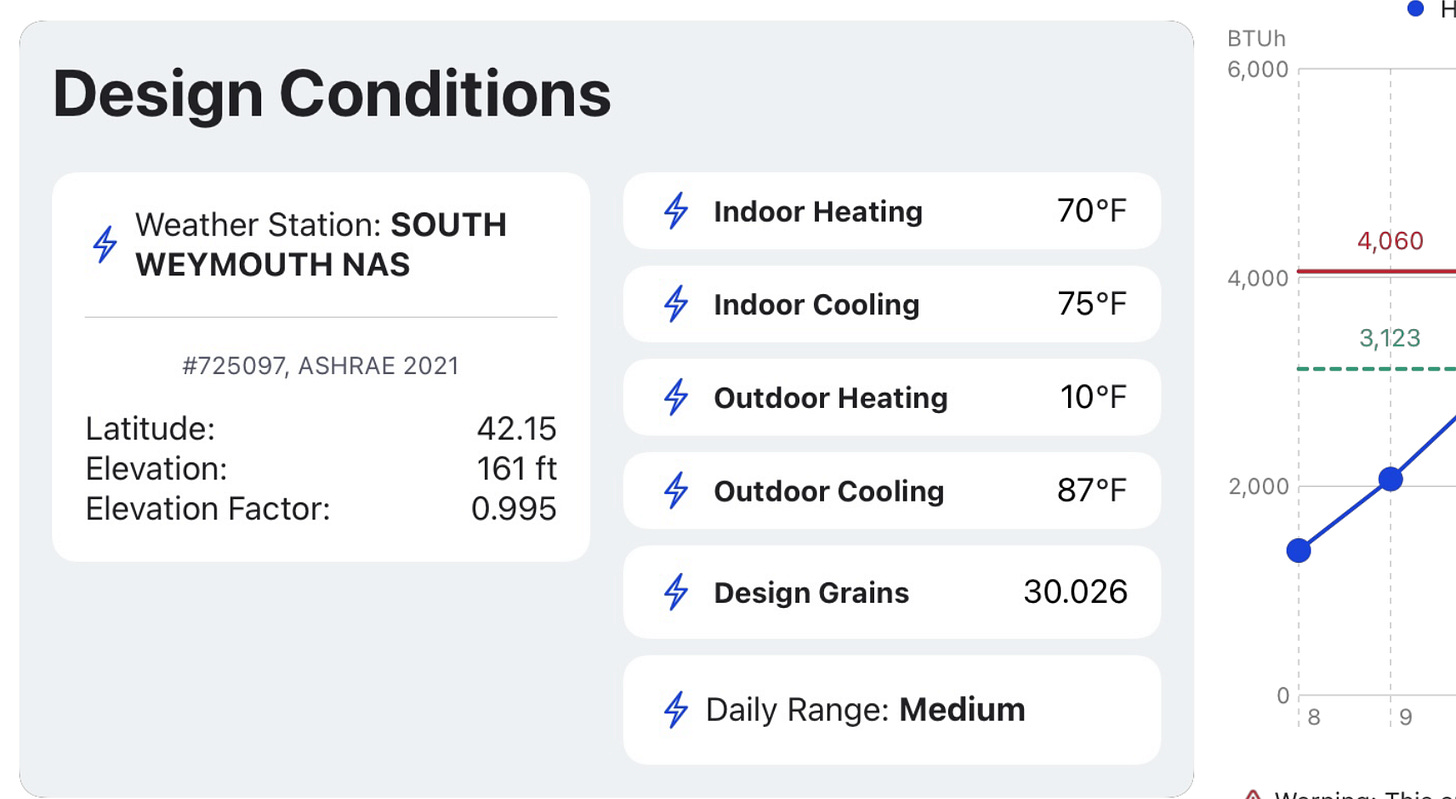Click the red warning triangle icon
The width and height of the screenshot is (1456, 799).
tap(1252, 795)
